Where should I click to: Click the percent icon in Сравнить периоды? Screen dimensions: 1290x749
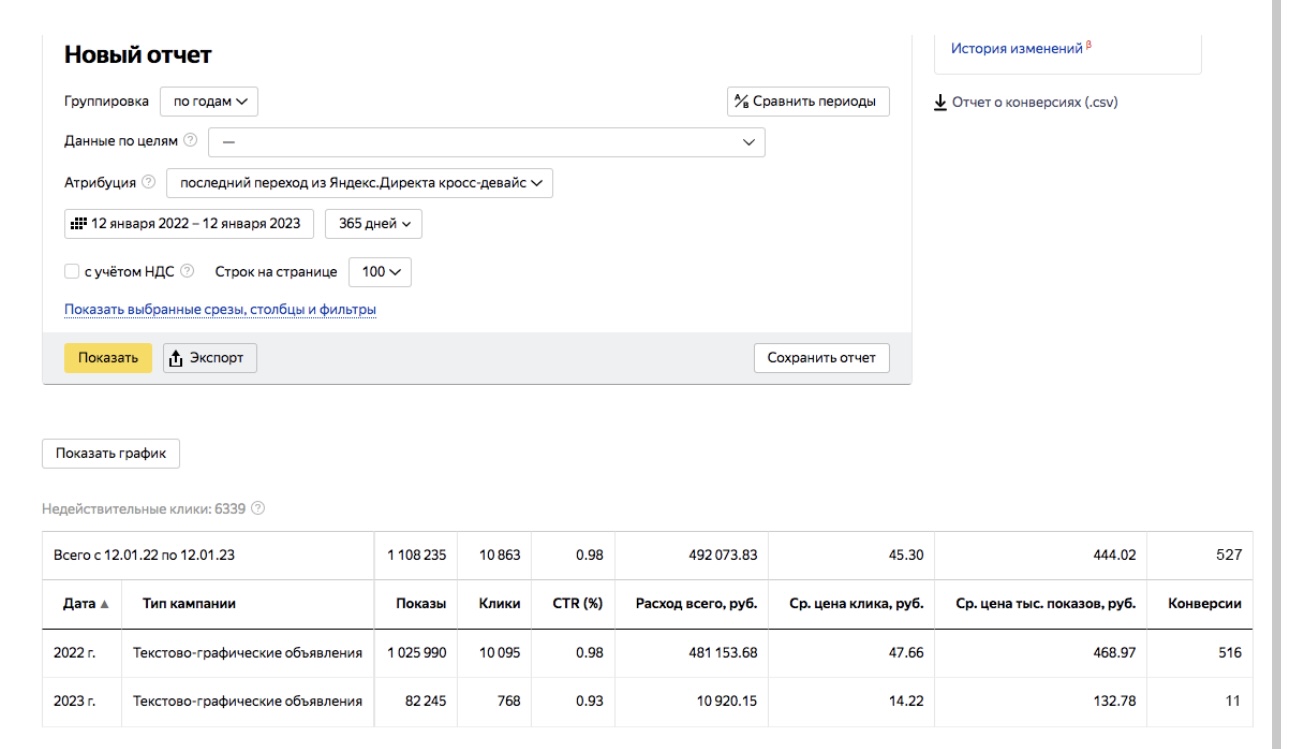(741, 101)
